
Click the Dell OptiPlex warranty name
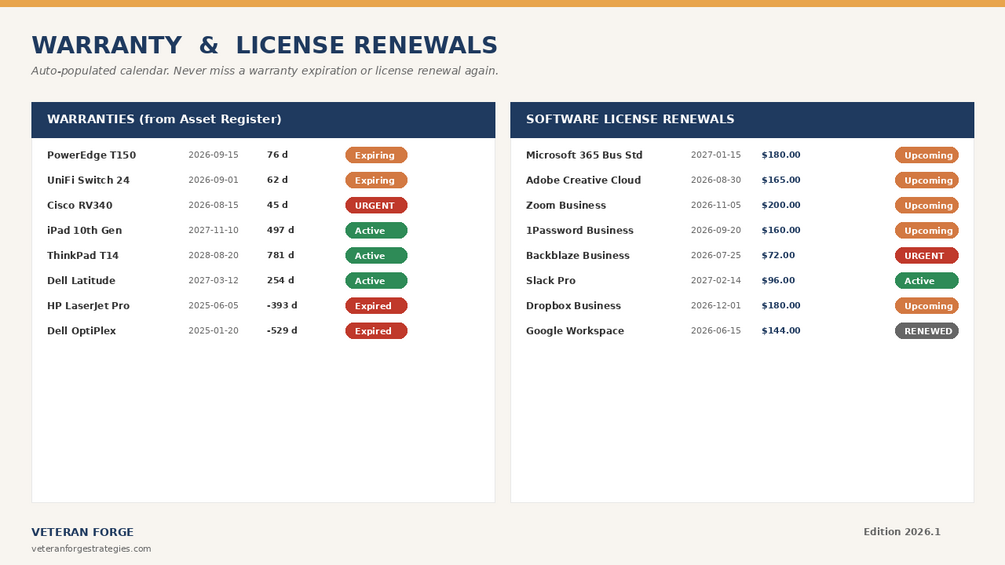81,331
